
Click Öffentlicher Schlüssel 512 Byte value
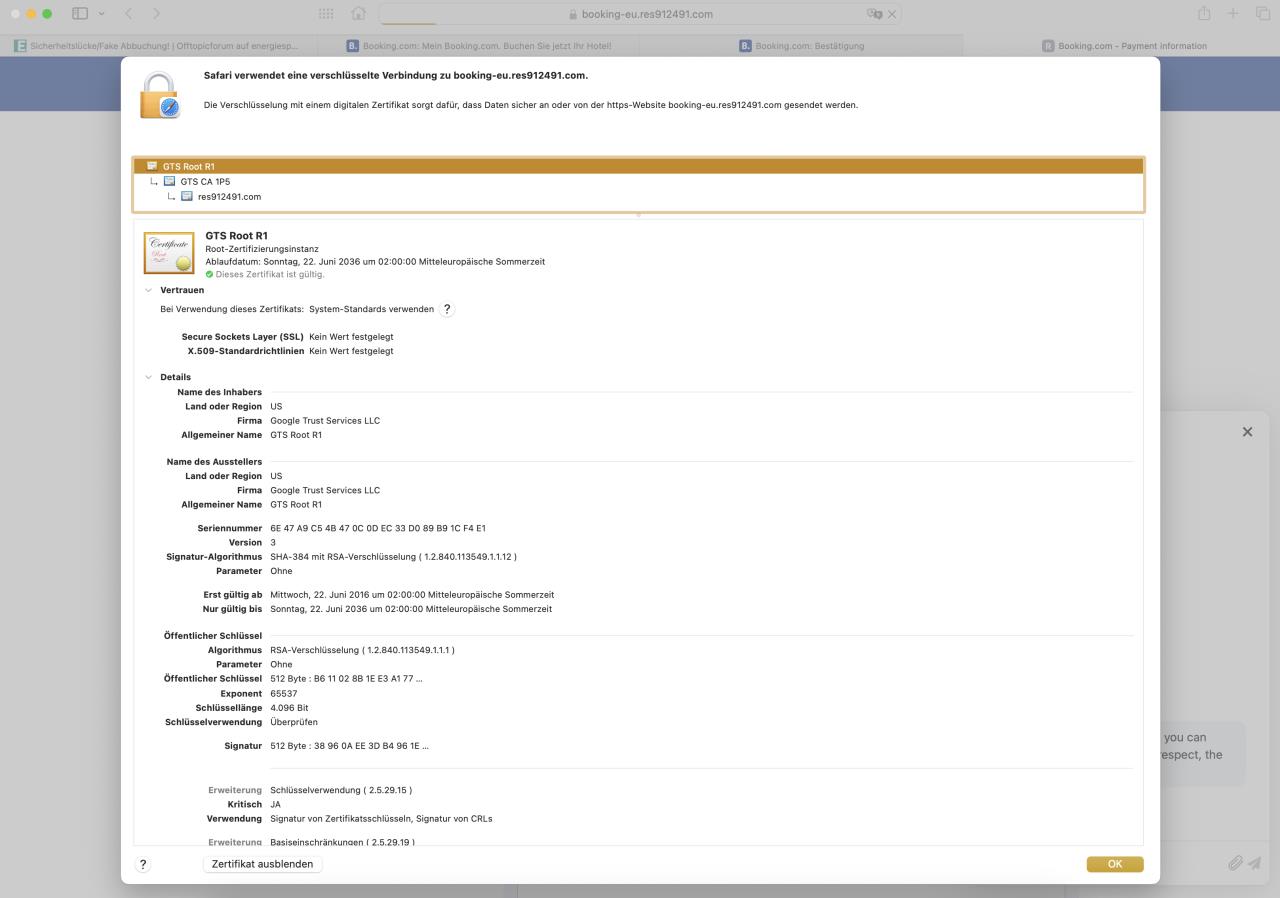346,679
